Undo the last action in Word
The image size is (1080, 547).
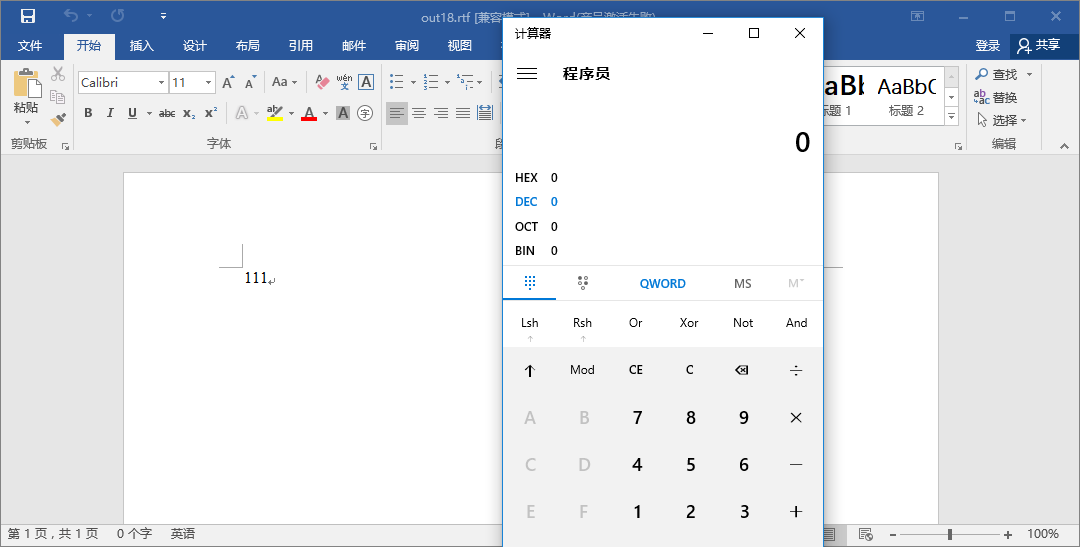coord(71,15)
